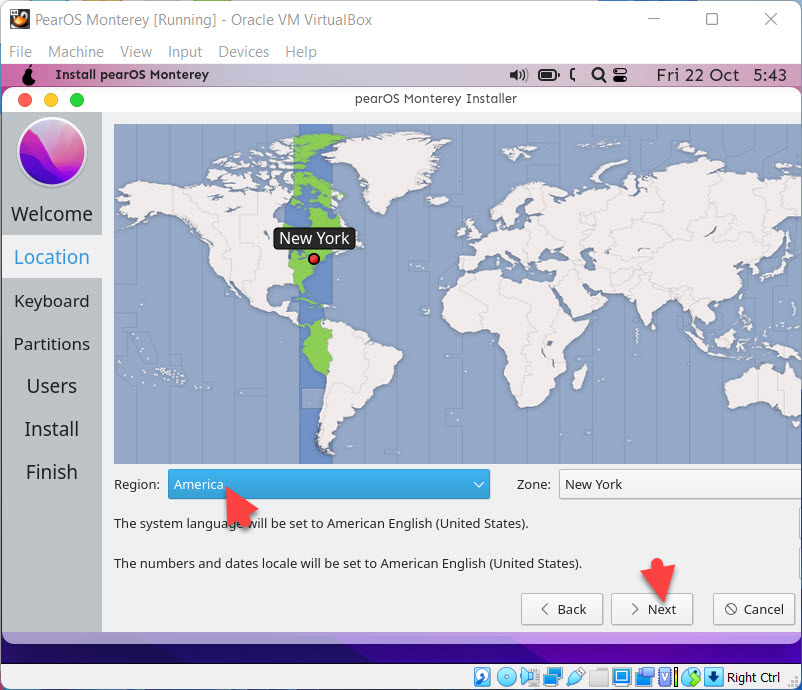Click the mouse integration icon in status bar
Image resolution: width=802 pixels, height=690 pixels.
point(691,677)
